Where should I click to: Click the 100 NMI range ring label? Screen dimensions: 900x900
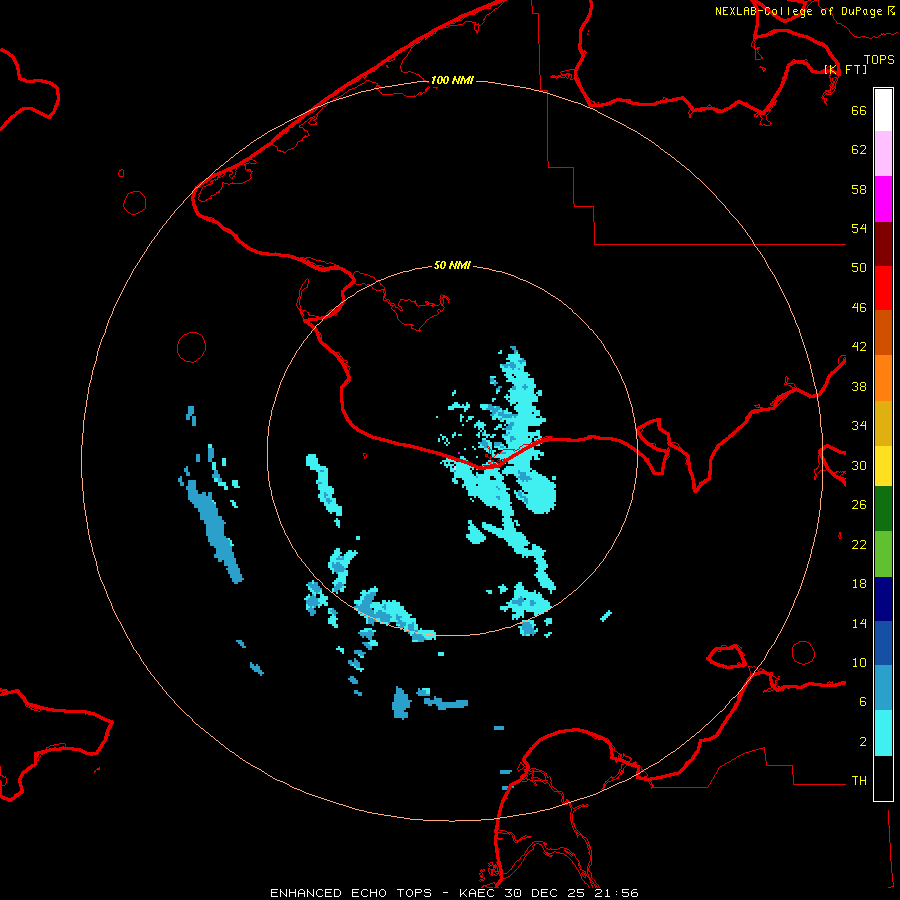pos(452,80)
